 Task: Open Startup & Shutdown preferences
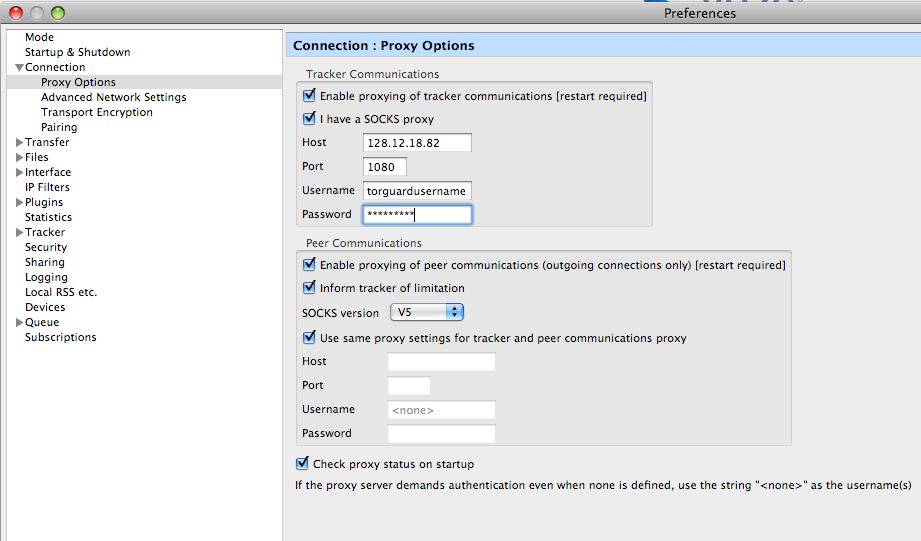[x=78, y=52]
